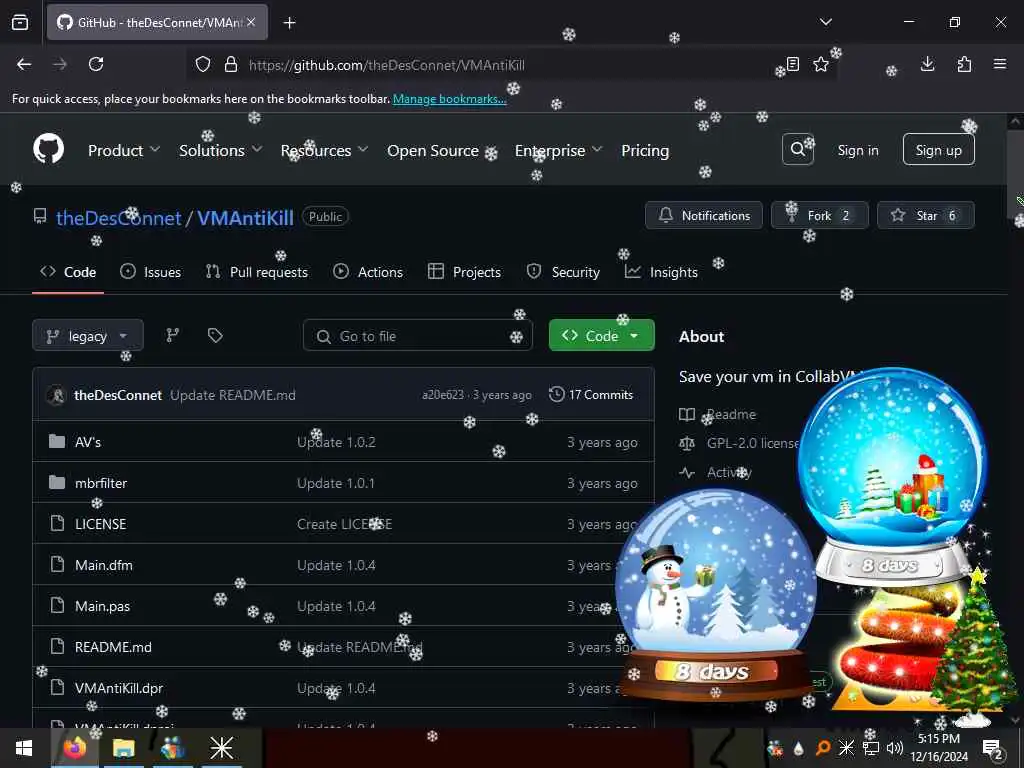Open the notification center tray icon
Screen dimensions: 1024x768
(x=993, y=748)
